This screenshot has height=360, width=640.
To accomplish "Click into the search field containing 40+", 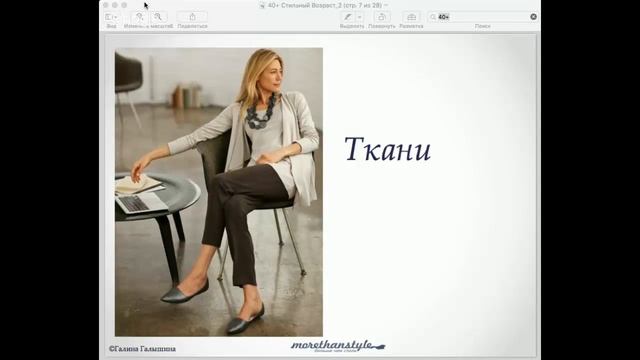I will [482, 17].
